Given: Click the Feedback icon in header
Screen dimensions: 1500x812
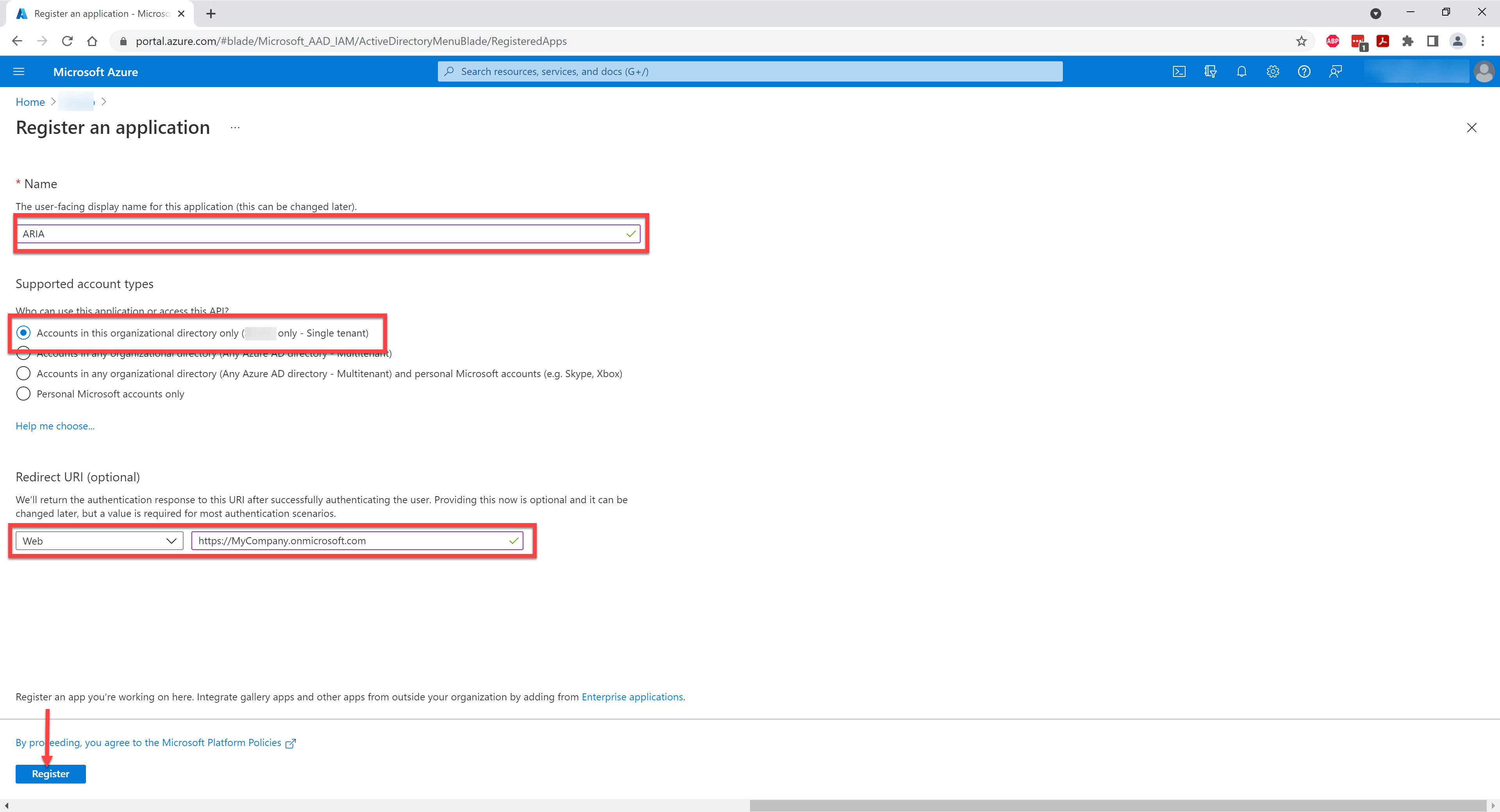Looking at the screenshot, I should 1335,71.
